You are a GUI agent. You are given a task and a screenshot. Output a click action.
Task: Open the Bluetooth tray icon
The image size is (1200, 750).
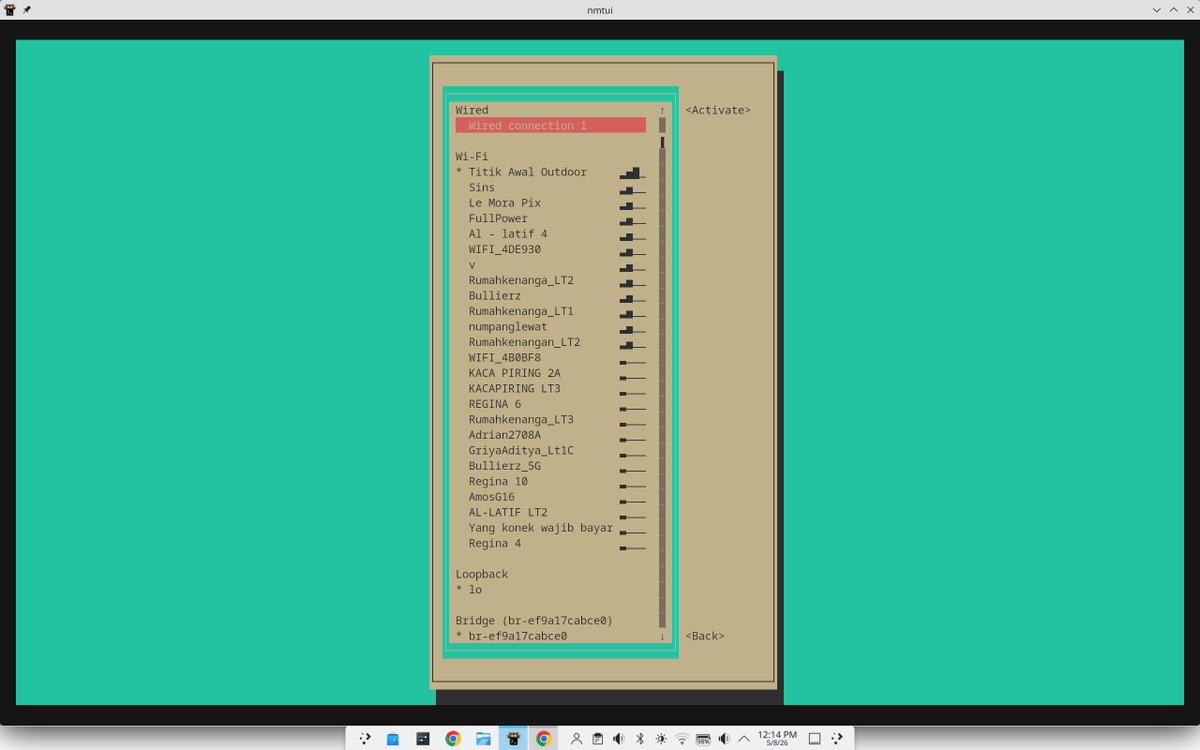640,739
